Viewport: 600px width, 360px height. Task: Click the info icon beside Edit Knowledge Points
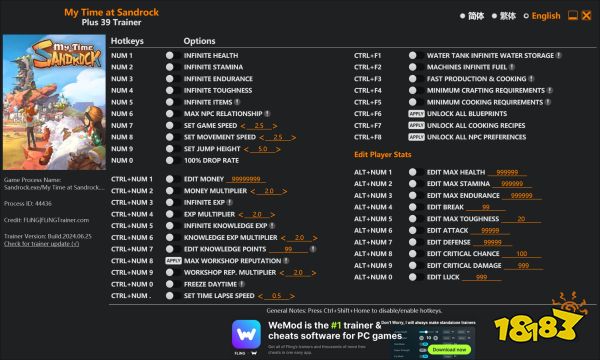coord(313,249)
